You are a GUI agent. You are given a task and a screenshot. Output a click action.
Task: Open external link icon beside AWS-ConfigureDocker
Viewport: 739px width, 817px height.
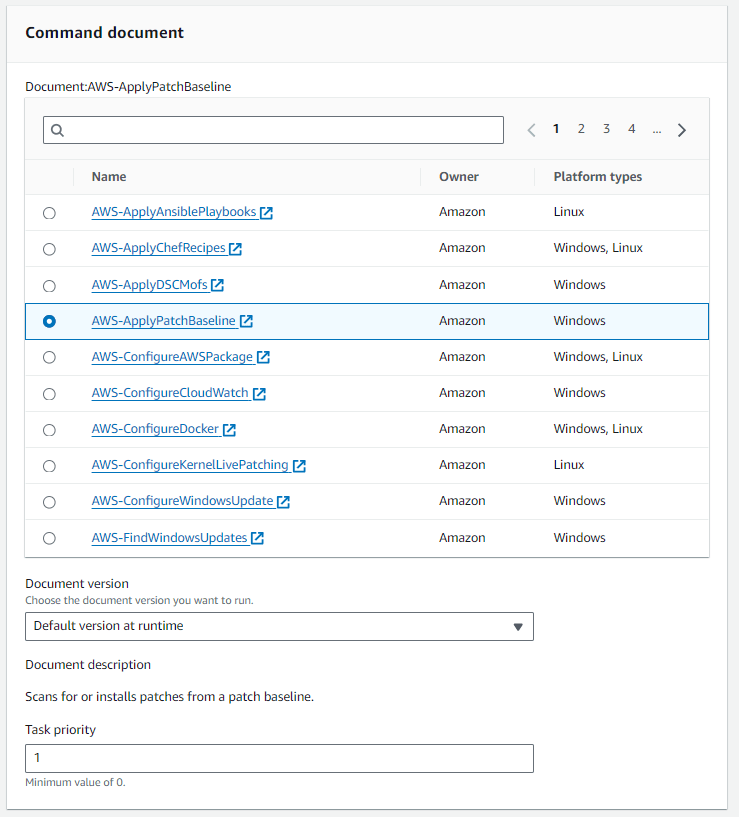coord(229,429)
